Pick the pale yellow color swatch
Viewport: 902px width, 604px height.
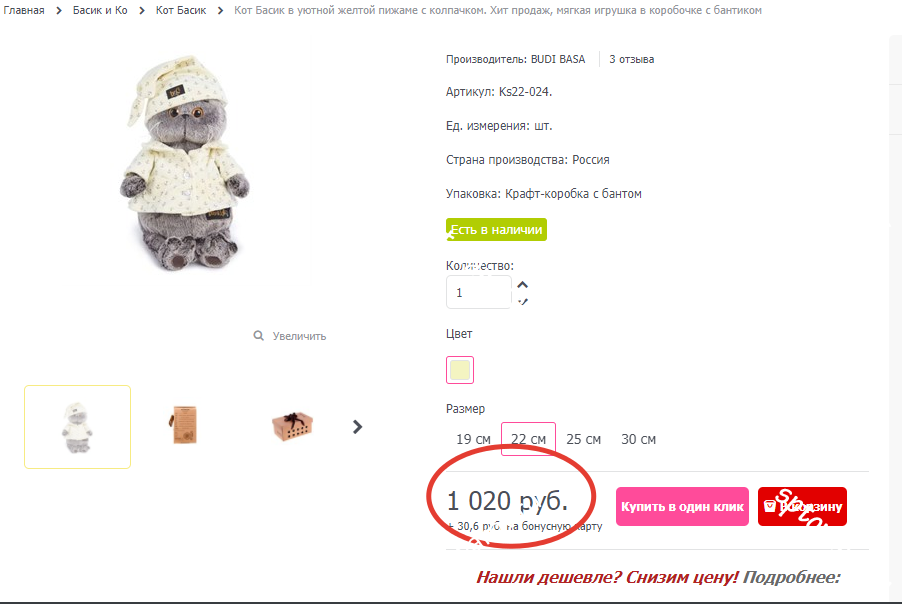coord(460,370)
